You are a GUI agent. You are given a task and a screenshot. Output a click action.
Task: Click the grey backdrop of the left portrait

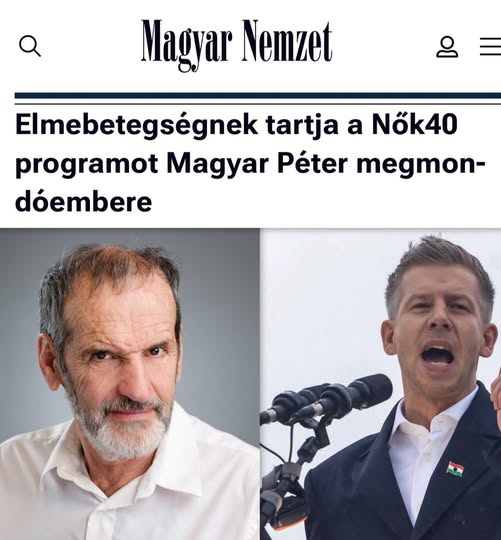click(220, 310)
